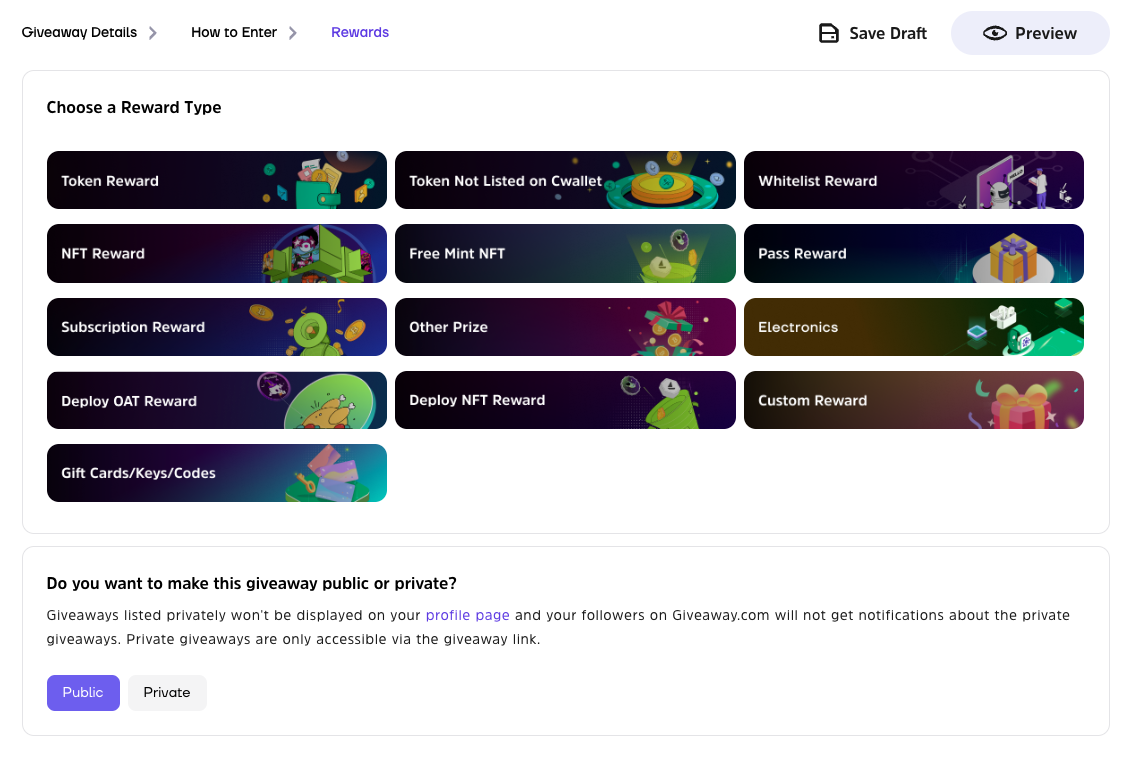This screenshot has width=1136, height=757.
Task: Click the gift box illustration on Pass Reward
Action: pos(1013,258)
